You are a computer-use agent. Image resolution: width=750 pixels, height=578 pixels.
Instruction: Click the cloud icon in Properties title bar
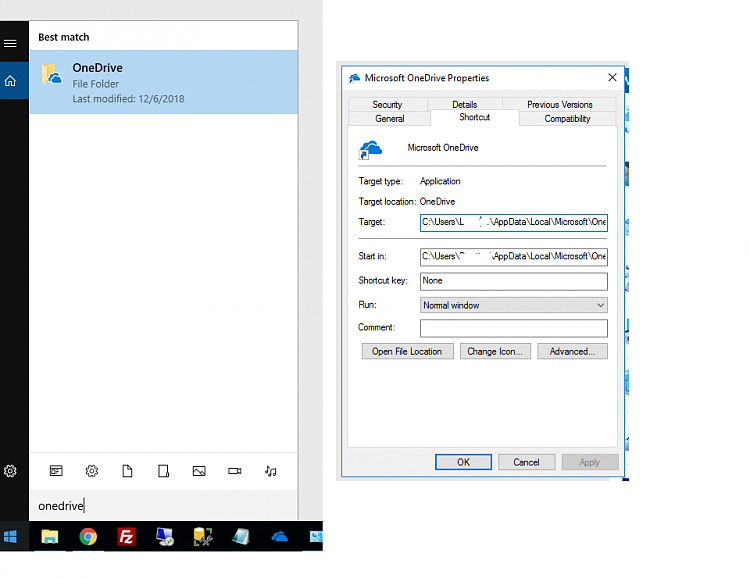click(354, 78)
